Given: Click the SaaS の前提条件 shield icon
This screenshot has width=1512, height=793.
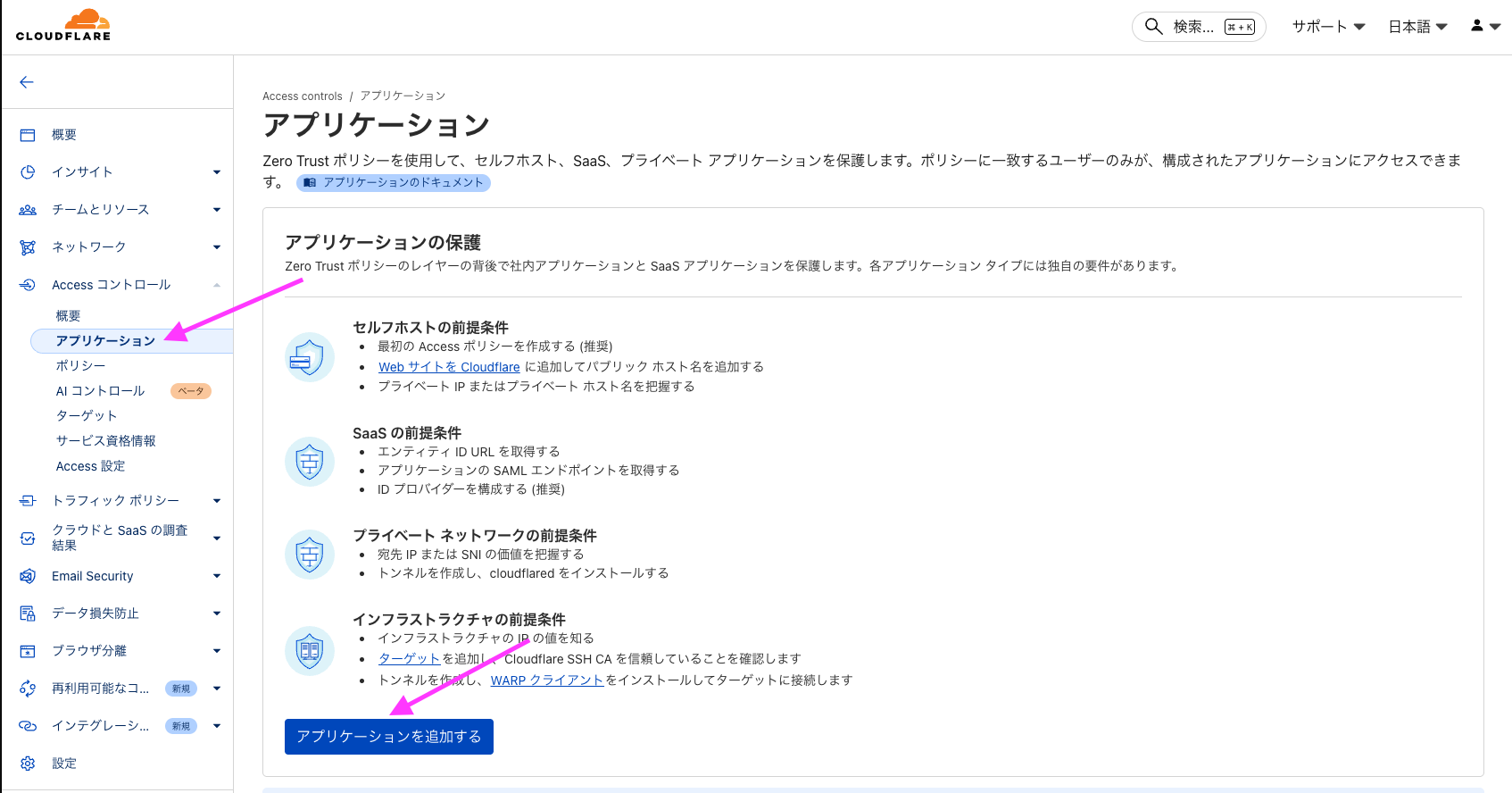Looking at the screenshot, I should point(310,462).
